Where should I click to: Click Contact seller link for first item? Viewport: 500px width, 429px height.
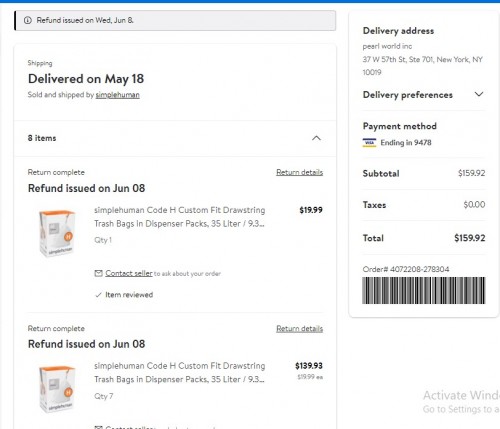pos(129,273)
